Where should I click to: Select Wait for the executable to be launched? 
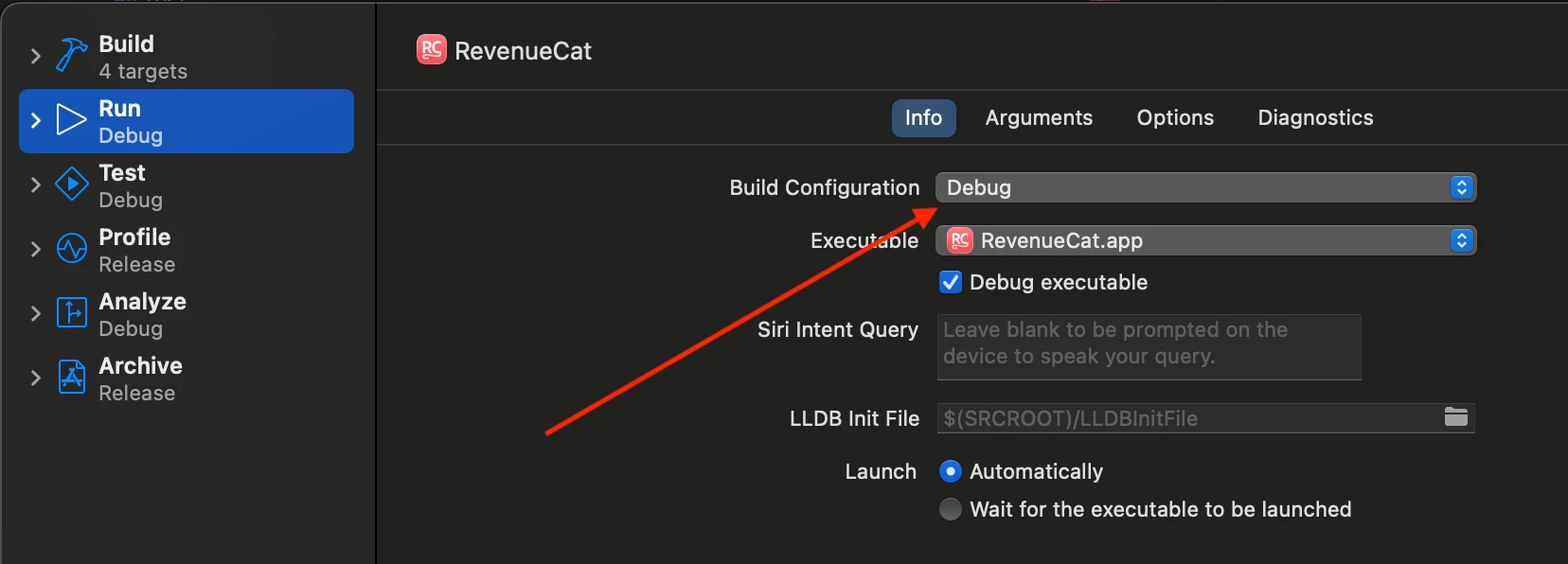pos(951,509)
